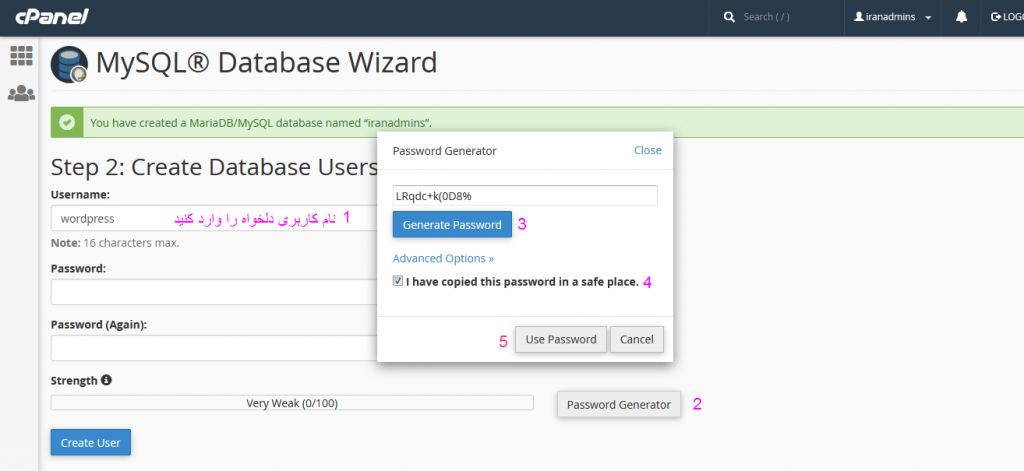Focus the Password input field
Image resolution: width=1024 pixels, height=471 pixels.
click(x=214, y=292)
